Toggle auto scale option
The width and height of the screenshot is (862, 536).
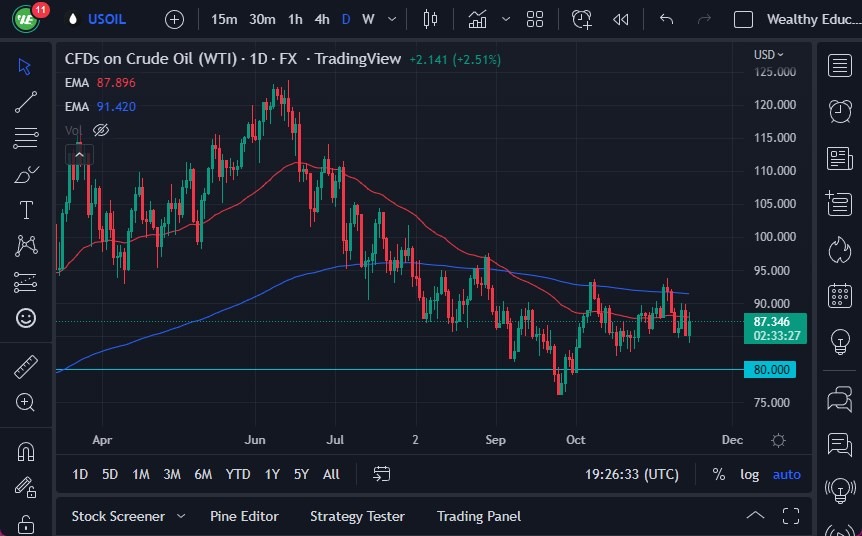coord(787,474)
